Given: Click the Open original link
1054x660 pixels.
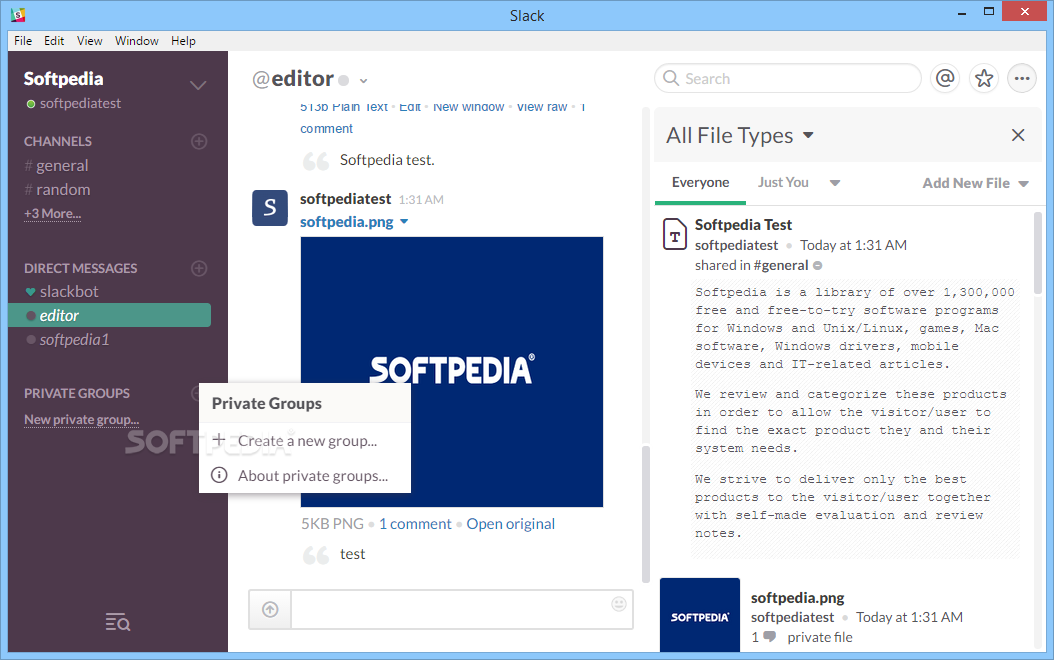Looking at the screenshot, I should (511, 524).
